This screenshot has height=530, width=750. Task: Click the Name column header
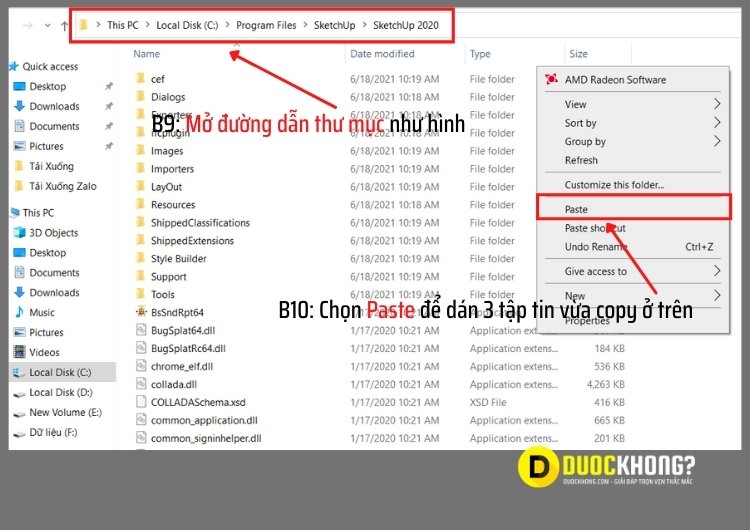click(146, 54)
